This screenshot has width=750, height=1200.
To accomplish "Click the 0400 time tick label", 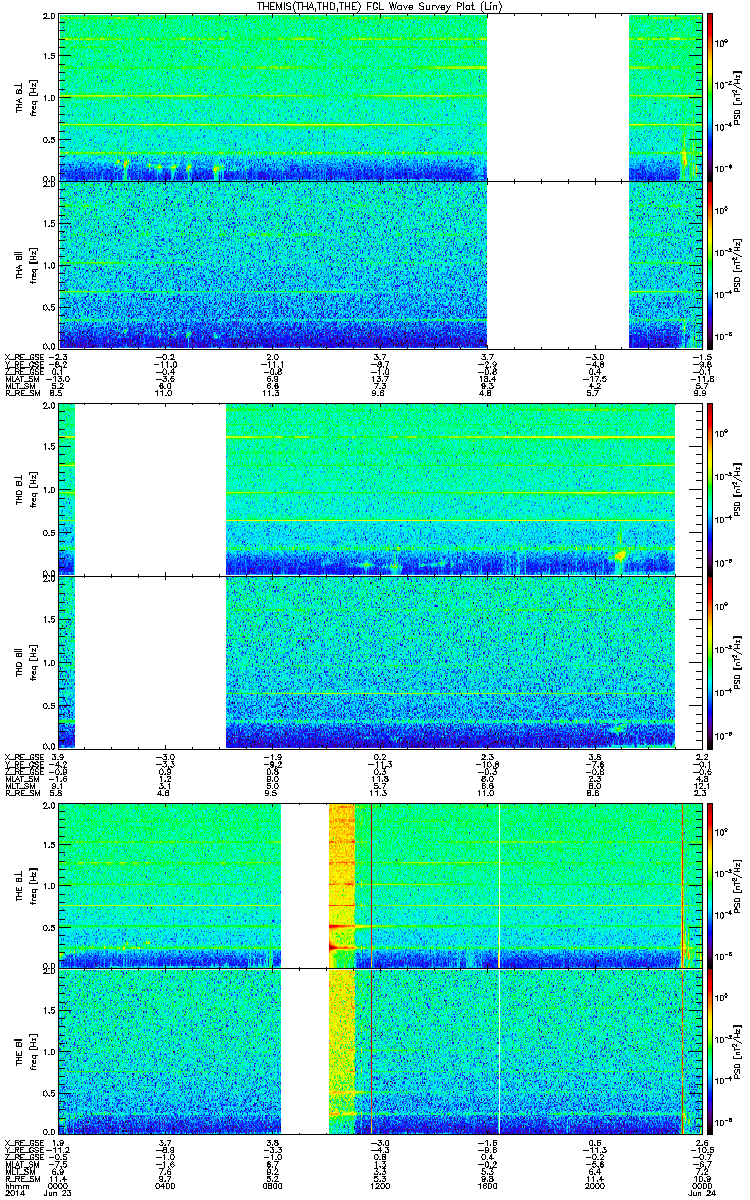I will pyautogui.click(x=165, y=1185).
